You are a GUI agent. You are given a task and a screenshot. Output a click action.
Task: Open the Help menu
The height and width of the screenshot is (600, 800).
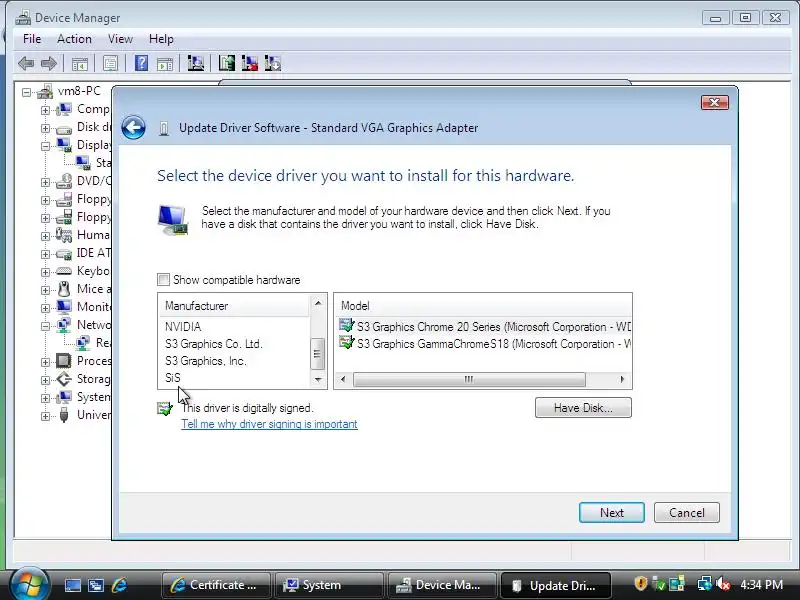161,39
